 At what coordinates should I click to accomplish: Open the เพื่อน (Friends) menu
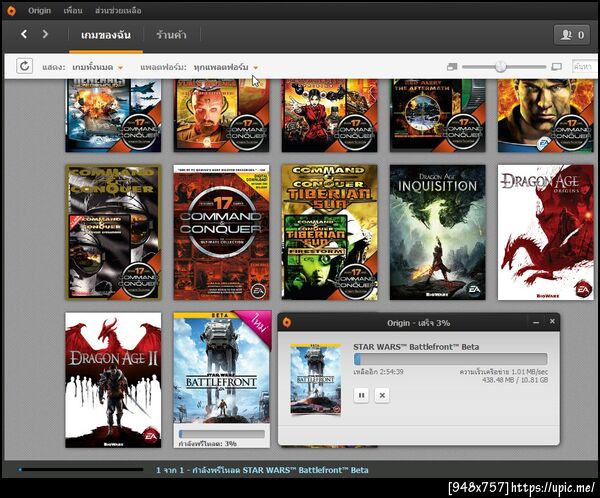[73, 11]
